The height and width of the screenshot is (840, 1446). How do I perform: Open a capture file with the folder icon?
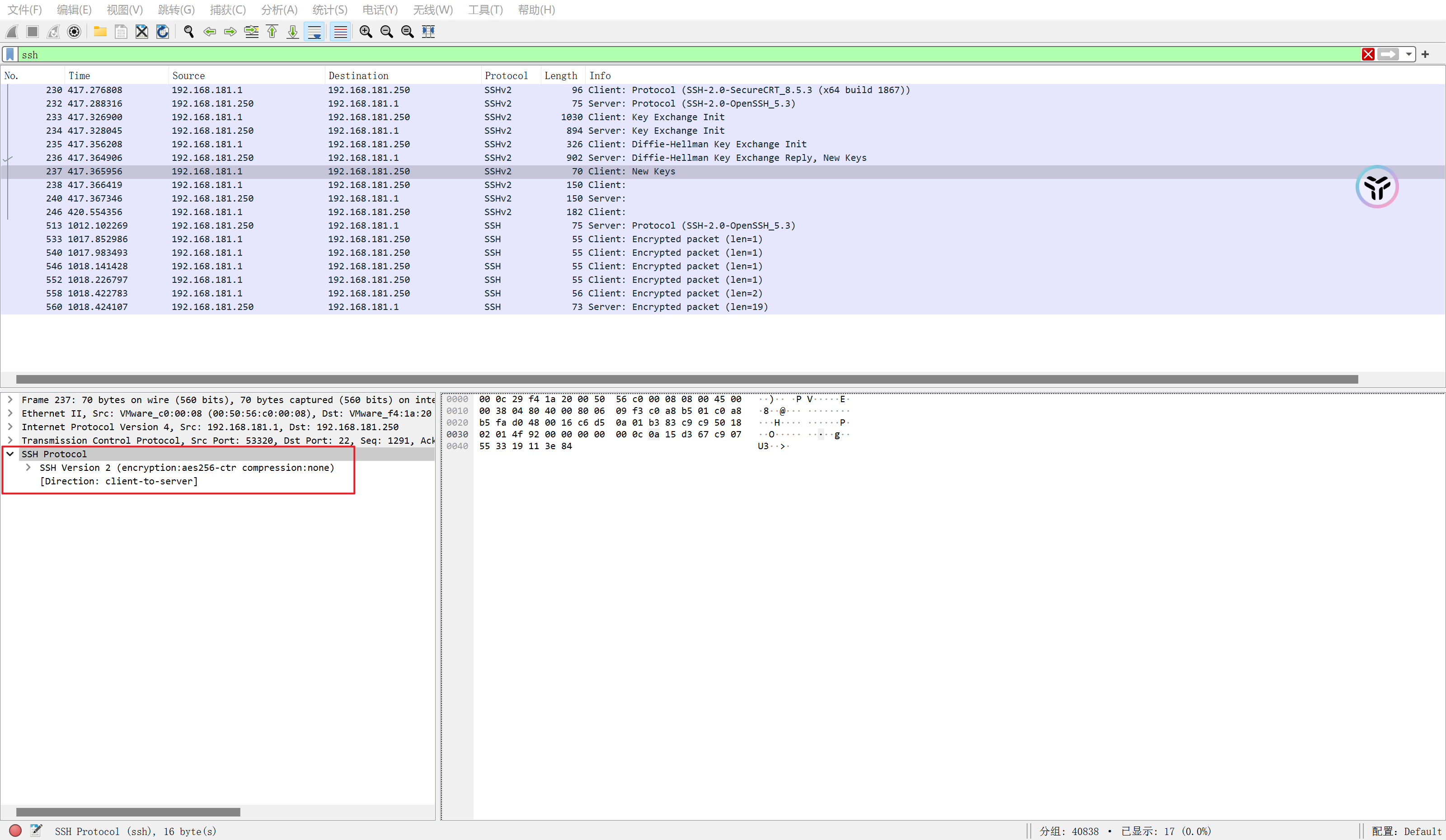point(100,32)
